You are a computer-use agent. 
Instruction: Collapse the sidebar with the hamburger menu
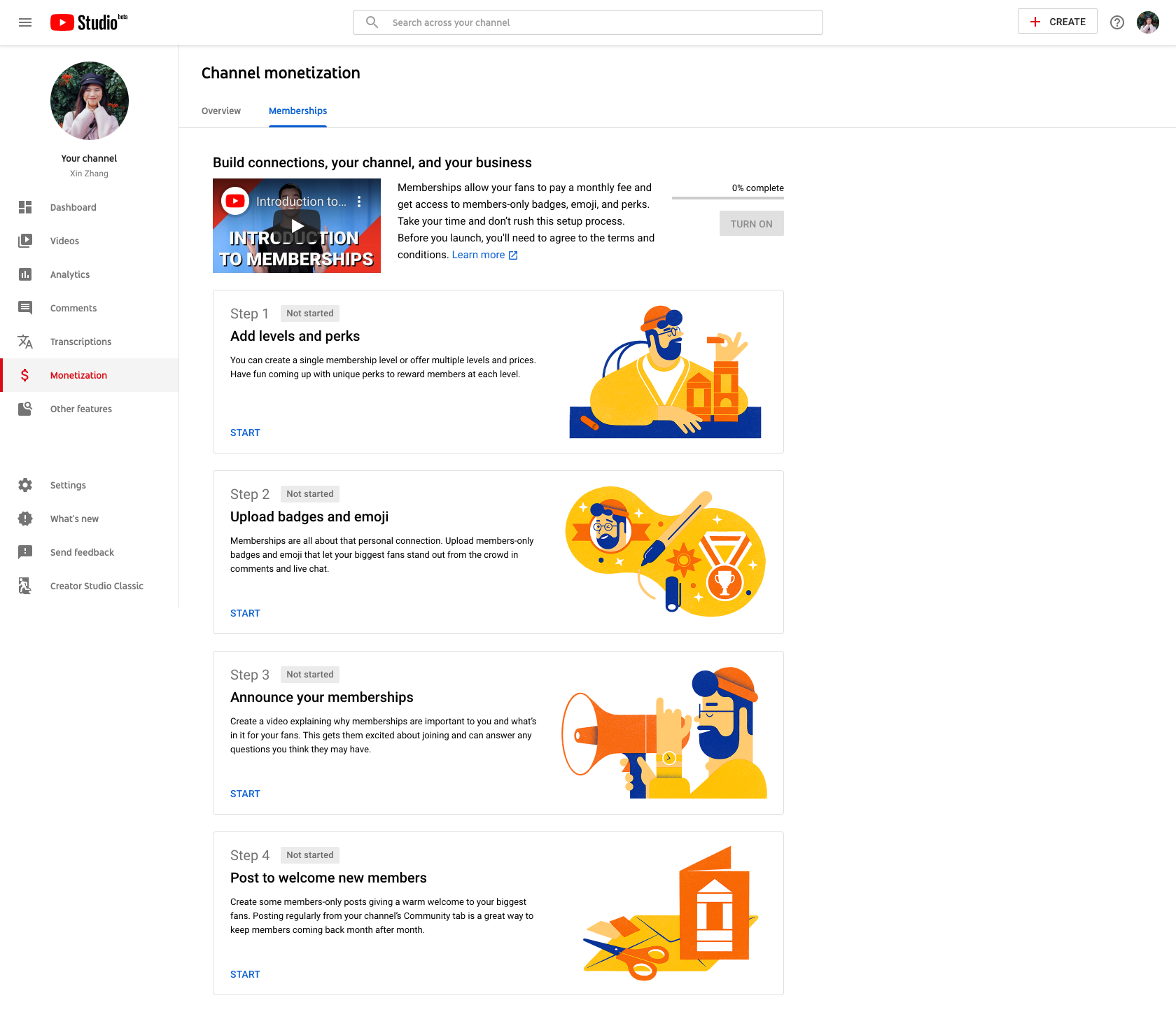25,22
